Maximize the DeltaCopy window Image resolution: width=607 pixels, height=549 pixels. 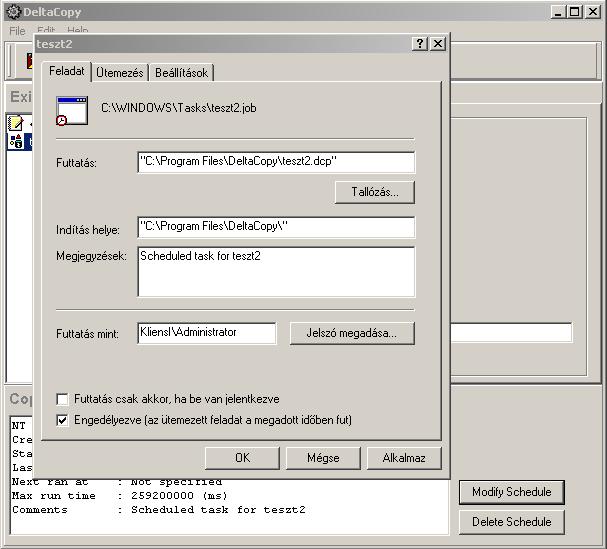coord(575,12)
